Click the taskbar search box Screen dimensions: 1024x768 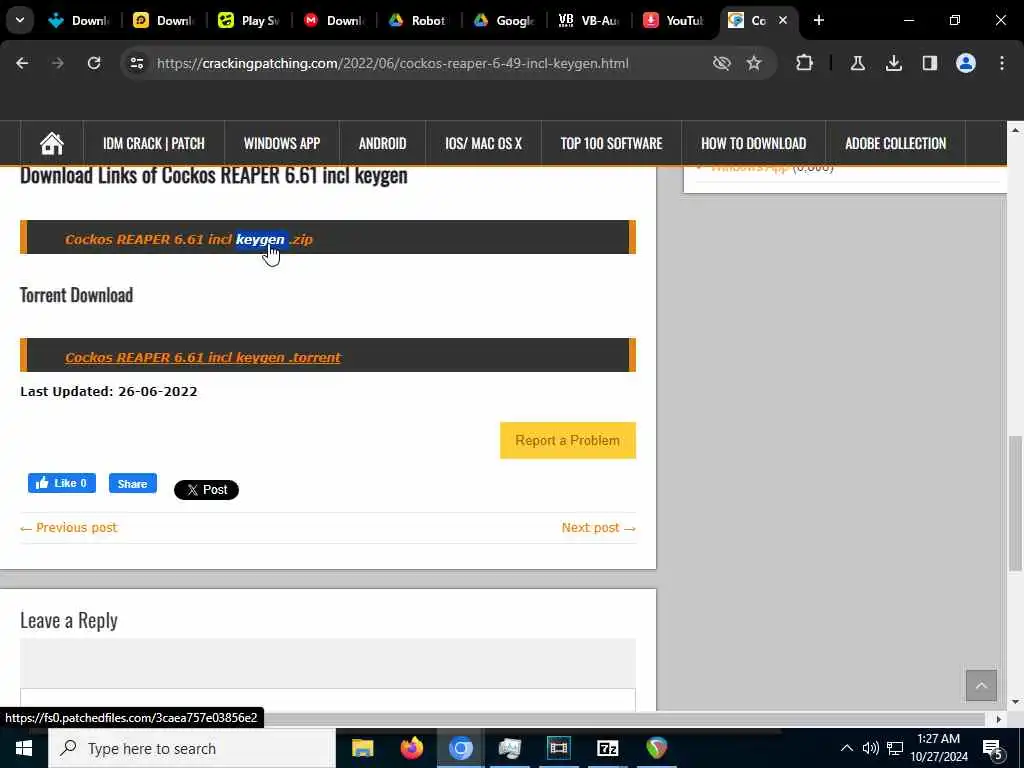tap(192, 748)
